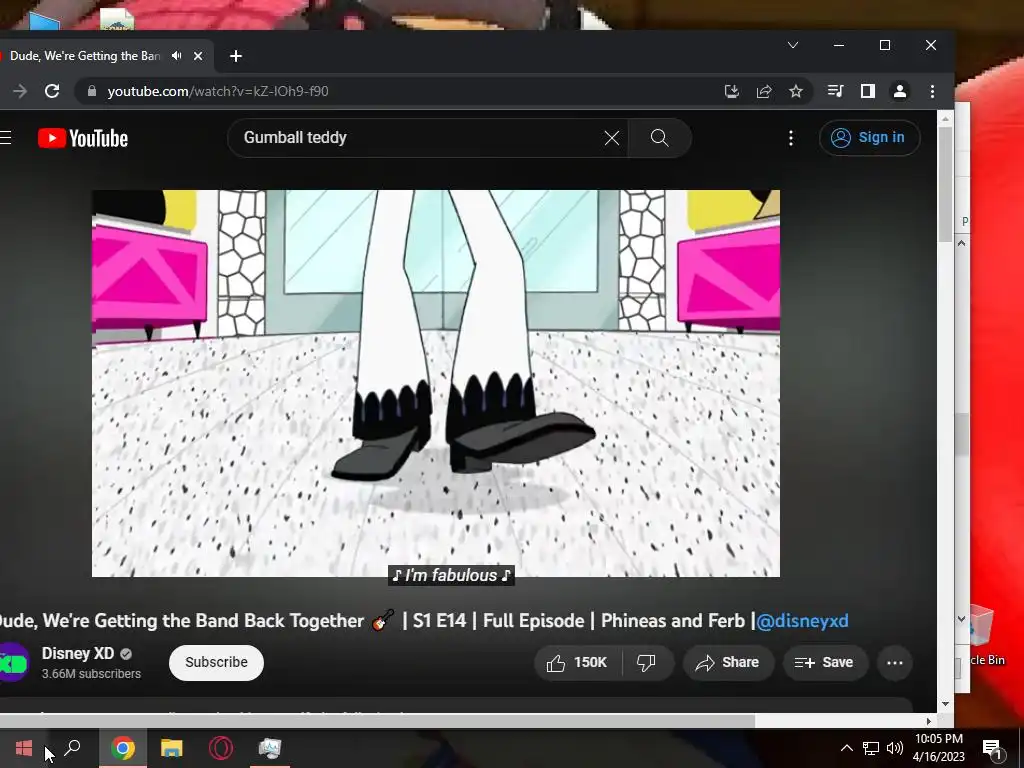The width and height of the screenshot is (1024, 768).
Task: Click the Sign in button
Action: (x=869, y=138)
